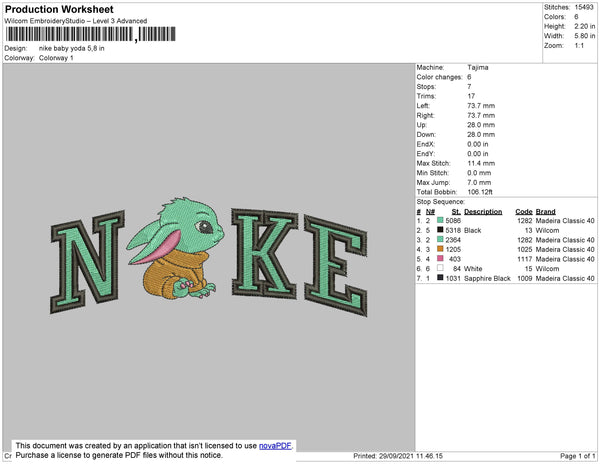Click the stitch count '1205' in row 4

click(453, 249)
